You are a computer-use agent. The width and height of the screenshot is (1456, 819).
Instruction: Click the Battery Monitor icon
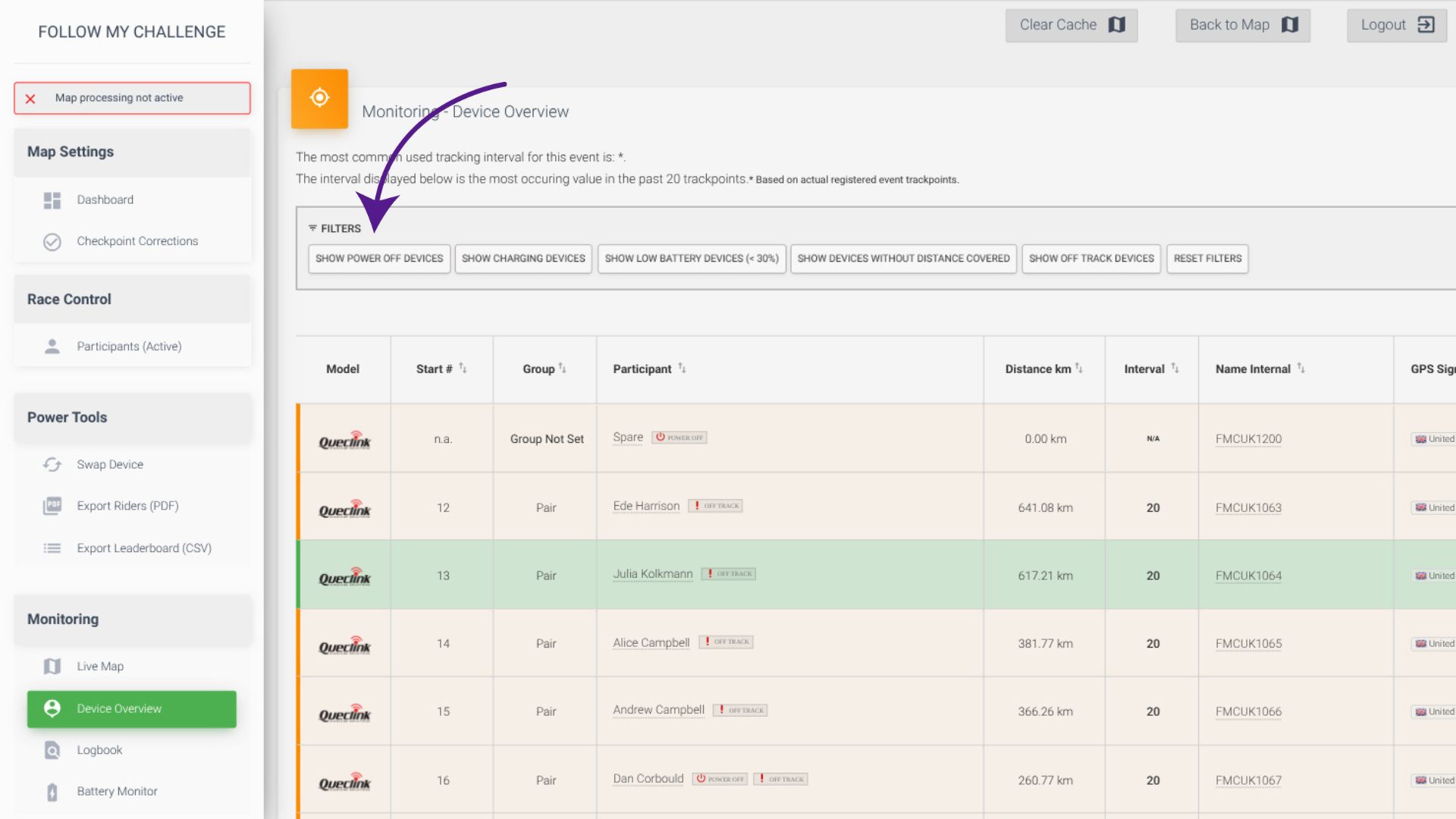point(52,792)
